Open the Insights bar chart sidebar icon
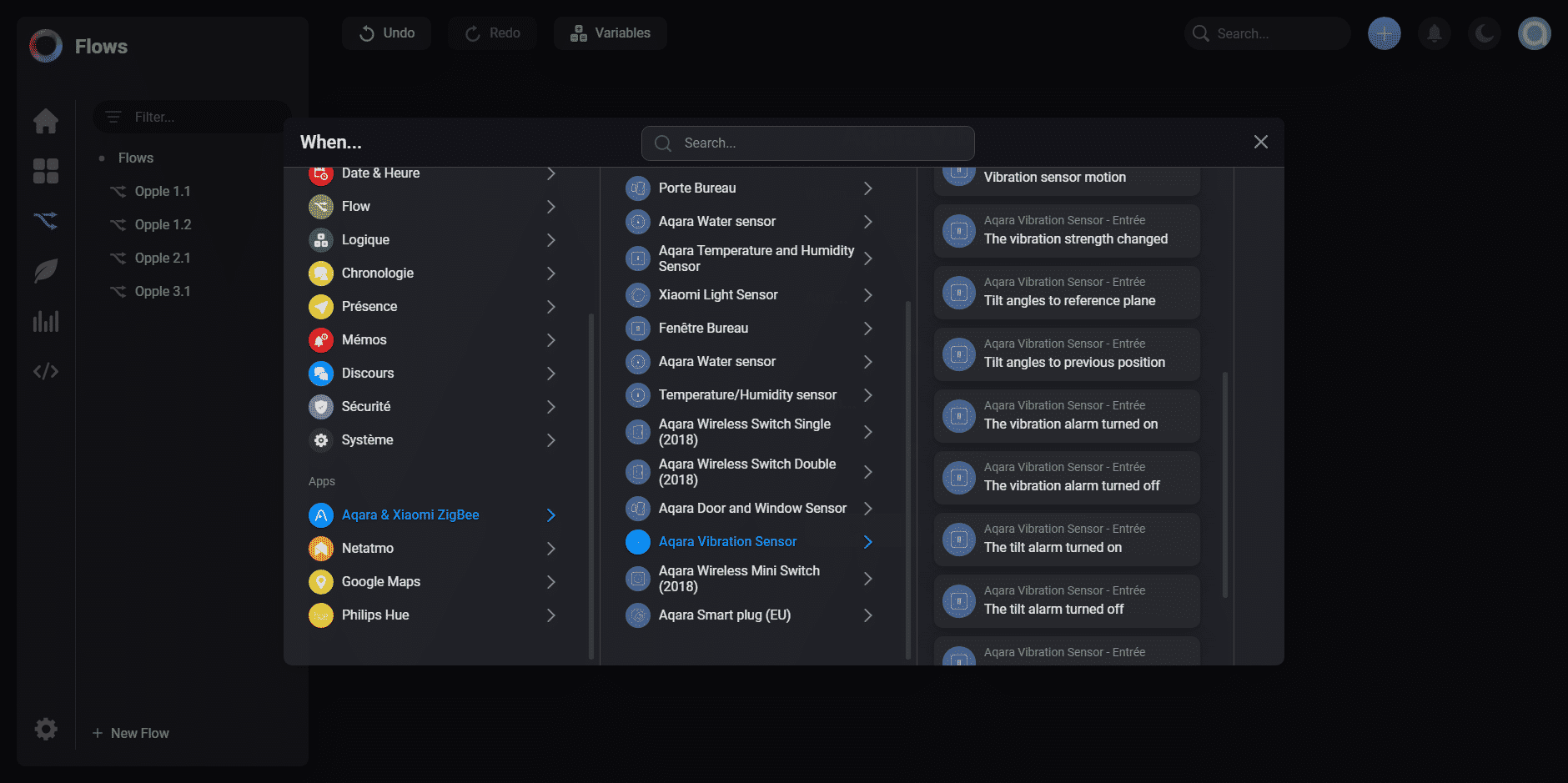This screenshot has height=783, width=1568. [x=46, y=321]
